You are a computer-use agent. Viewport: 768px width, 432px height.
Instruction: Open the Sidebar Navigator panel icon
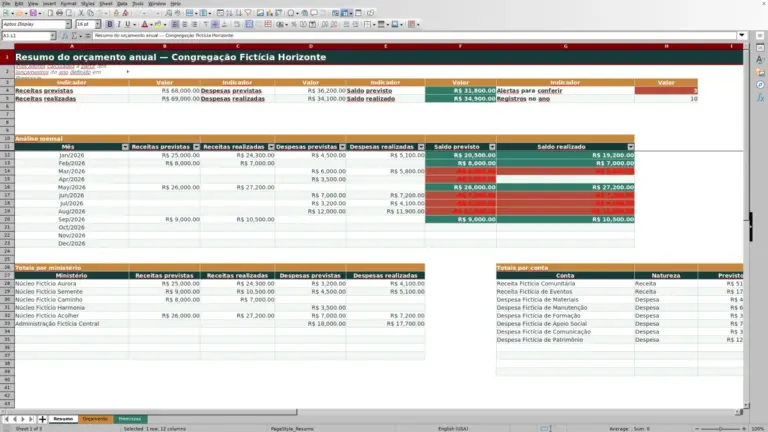click(760, 85)
